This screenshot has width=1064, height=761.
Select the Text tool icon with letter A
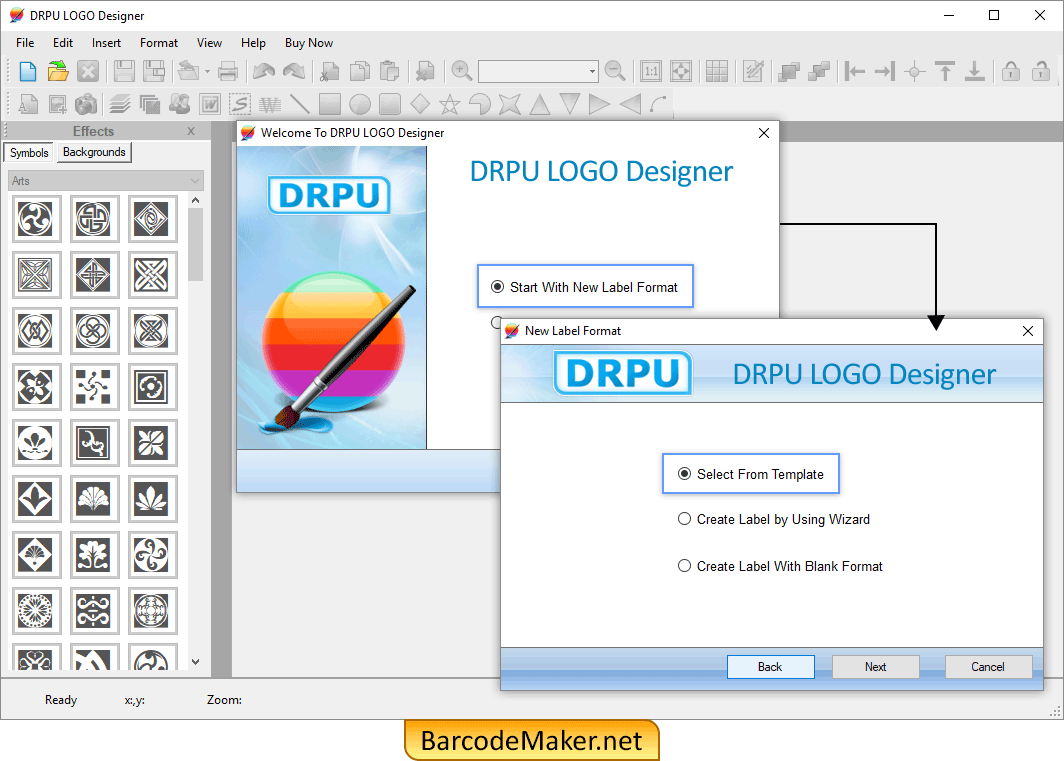tap(28, 104)
